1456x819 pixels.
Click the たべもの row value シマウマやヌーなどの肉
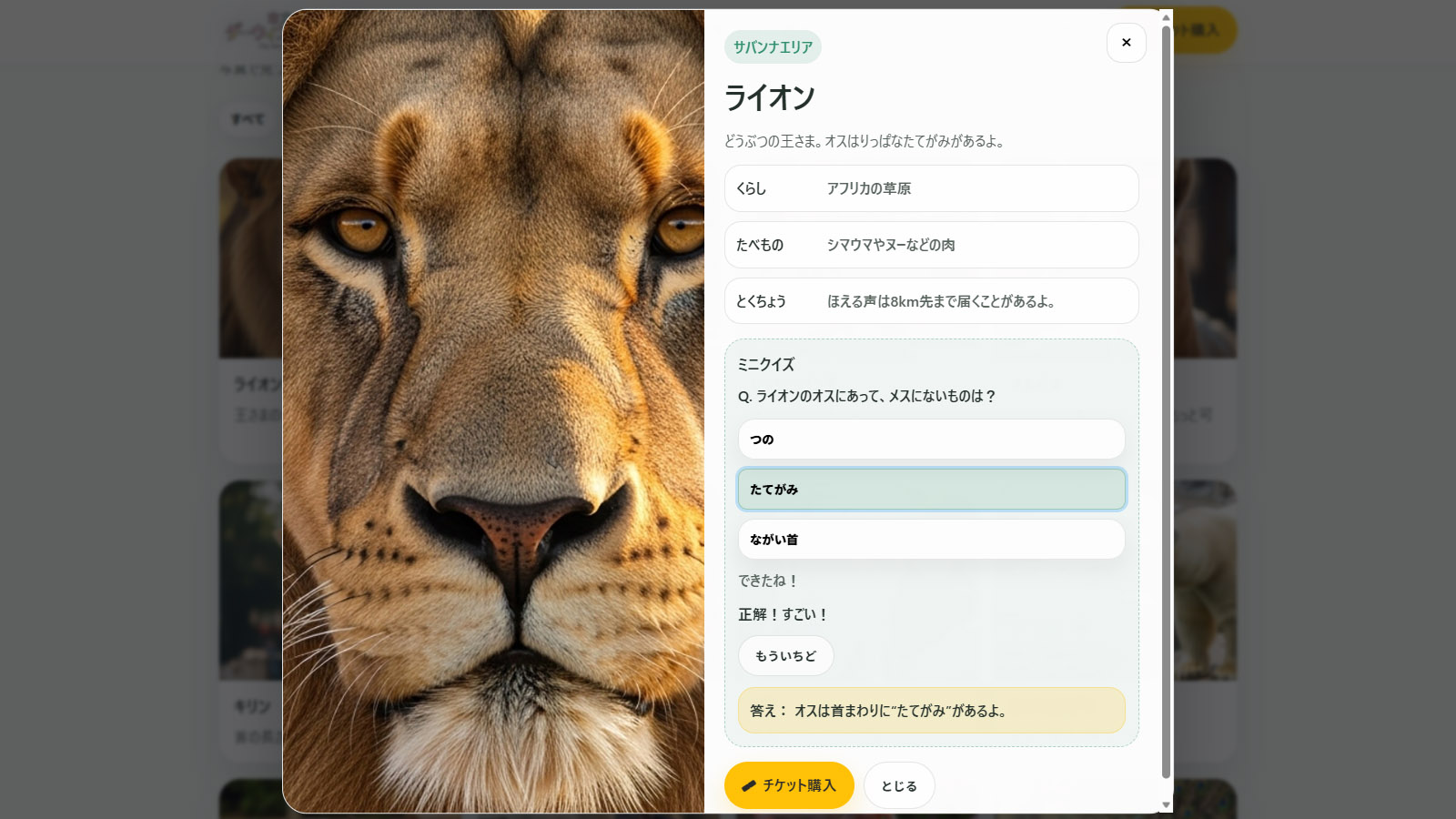[x=891, y=245]
